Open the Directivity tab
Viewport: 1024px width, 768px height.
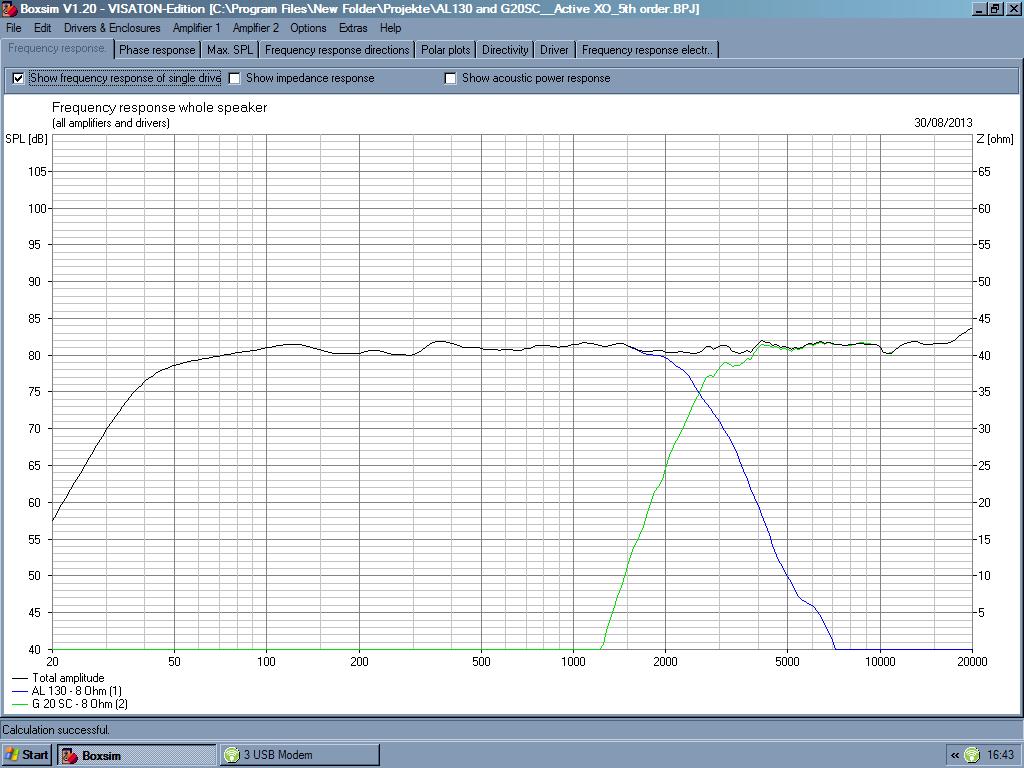point(505,50)
